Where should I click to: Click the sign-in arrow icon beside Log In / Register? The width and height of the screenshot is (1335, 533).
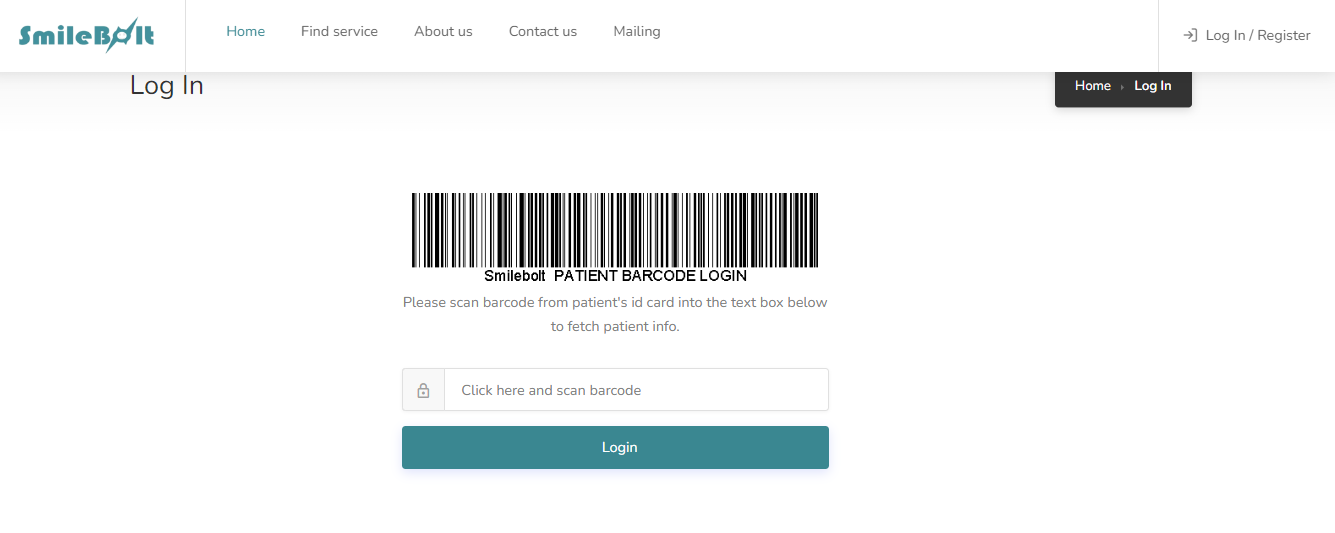point(1190,35)
